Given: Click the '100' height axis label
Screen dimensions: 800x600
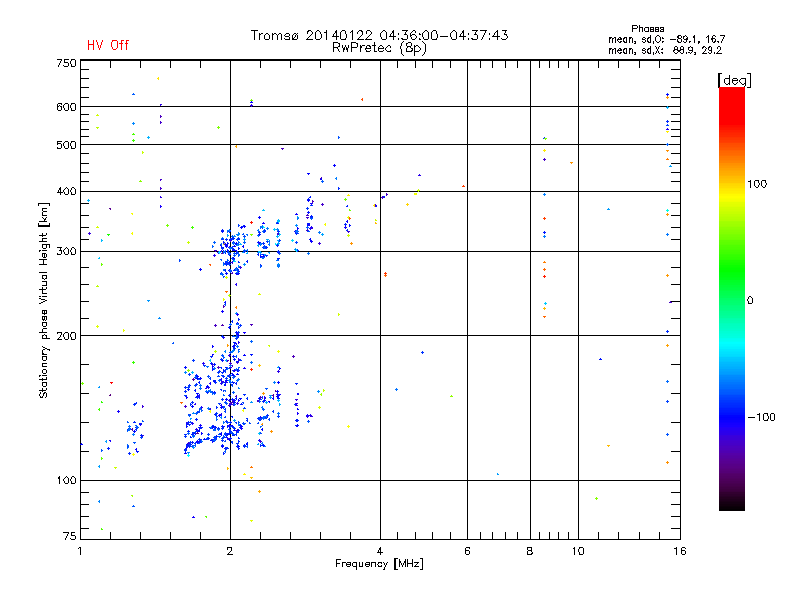Looking at the screenshot, I should (66, 481).
